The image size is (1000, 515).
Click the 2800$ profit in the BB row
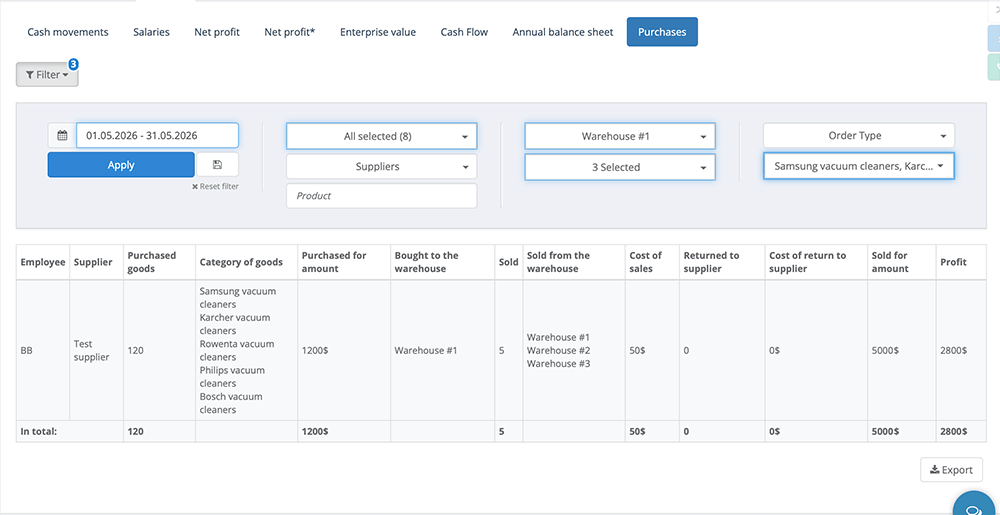[953, 351]
